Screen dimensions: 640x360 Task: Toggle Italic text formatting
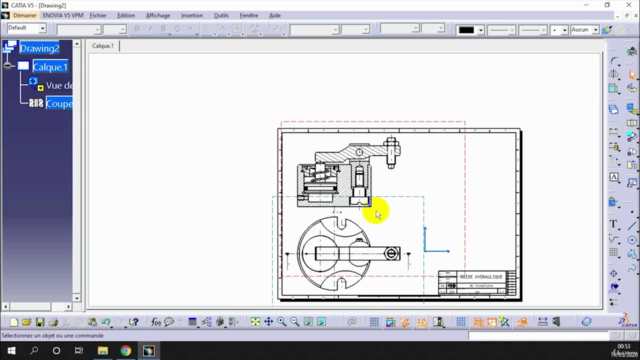(x=150, y=29)
